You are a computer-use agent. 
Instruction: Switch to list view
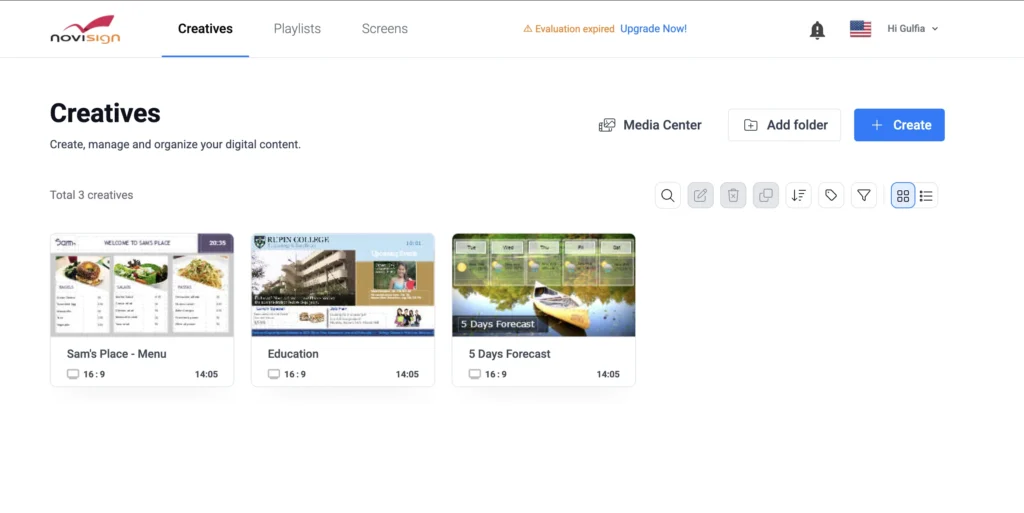click(x=926, y=195)
